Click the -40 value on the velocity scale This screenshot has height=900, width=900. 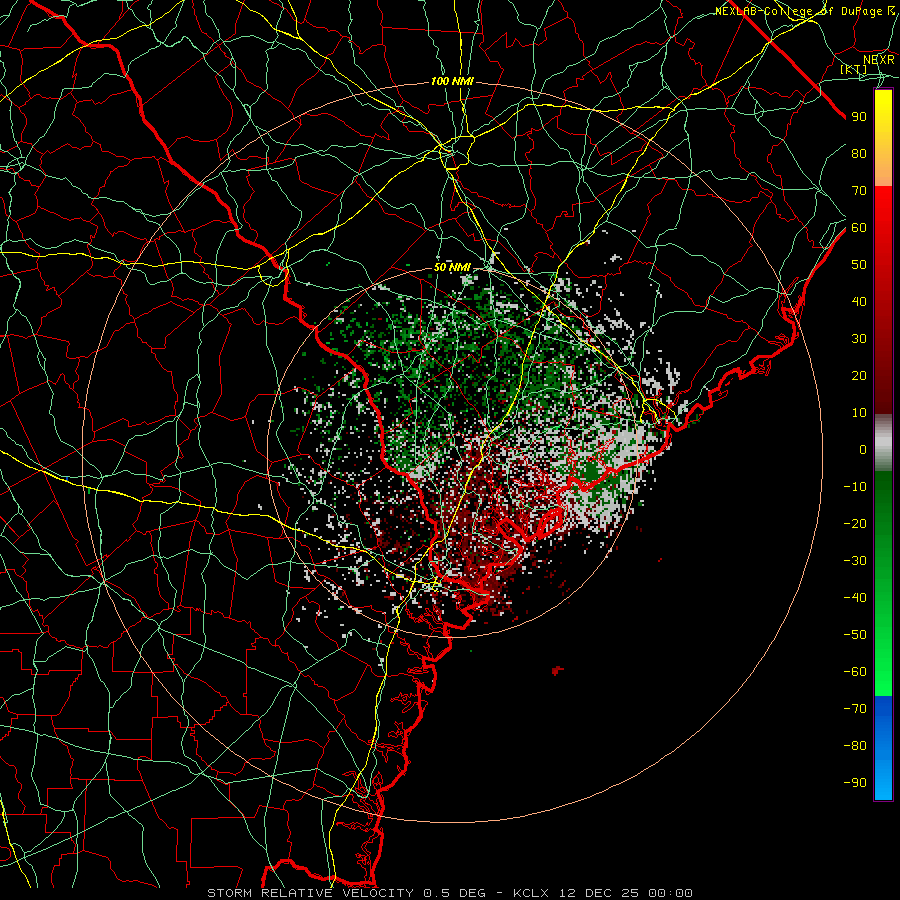pyautogui.click(x=855, y=598)
